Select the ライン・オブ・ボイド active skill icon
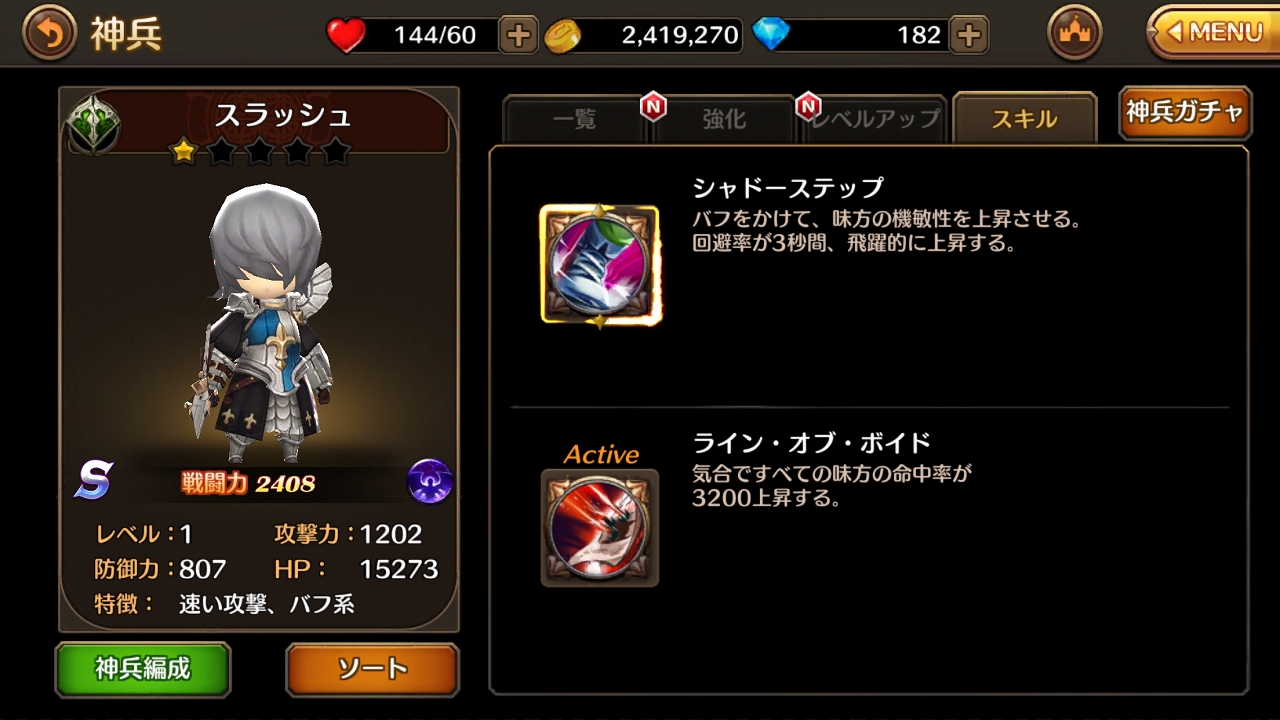Image resolution: width=1280 pixels, height=720 pixels. [600, 528]
